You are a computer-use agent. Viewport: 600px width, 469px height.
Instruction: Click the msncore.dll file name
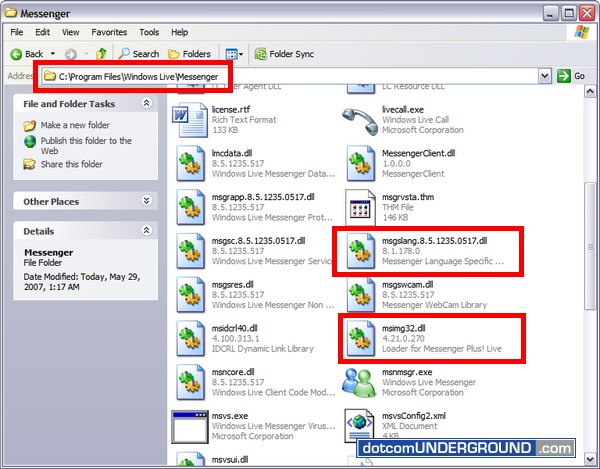(233, 372)
